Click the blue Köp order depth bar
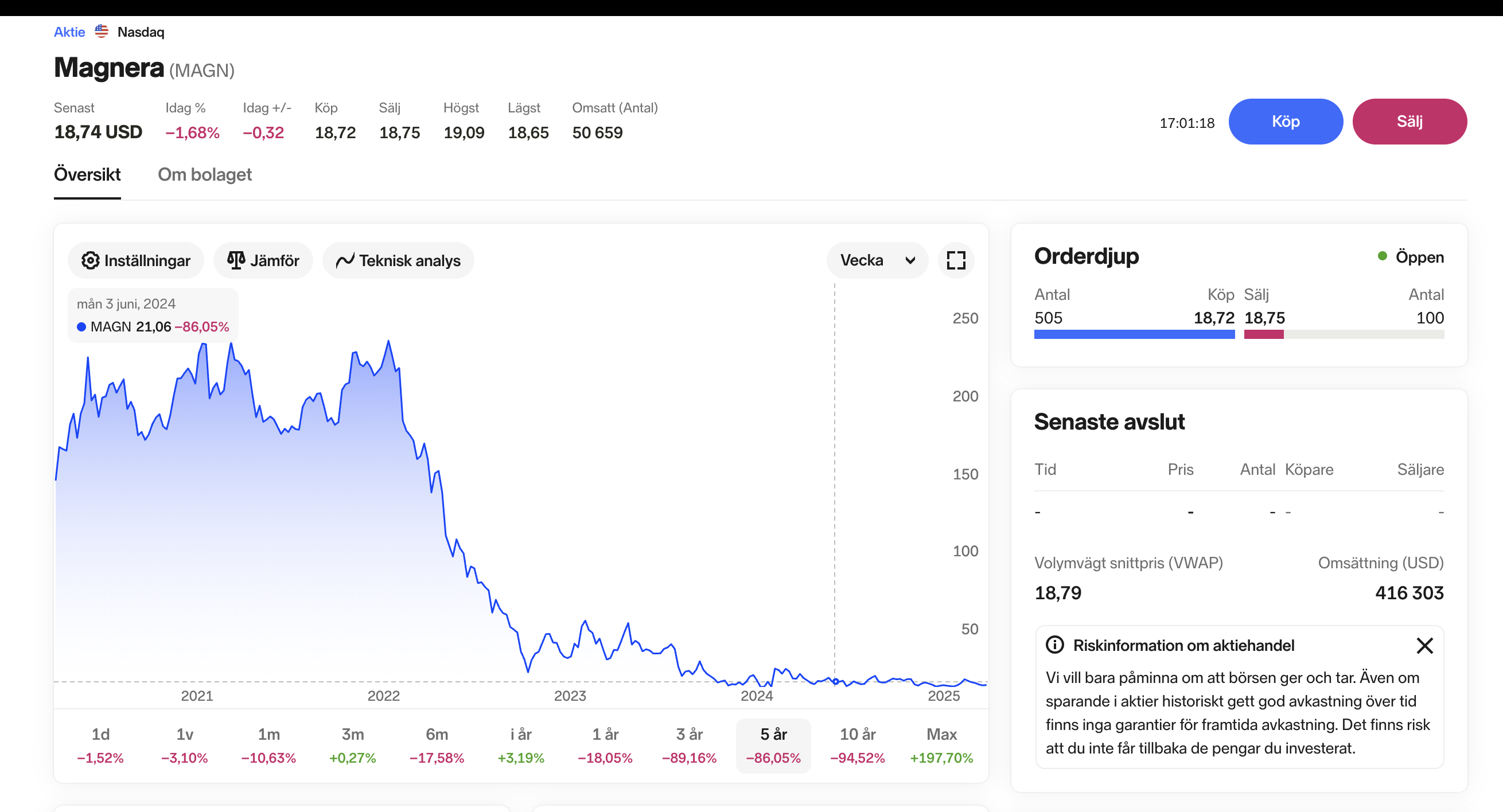Viewport: 1503px width, 812px height. [x=1134, y=334]
